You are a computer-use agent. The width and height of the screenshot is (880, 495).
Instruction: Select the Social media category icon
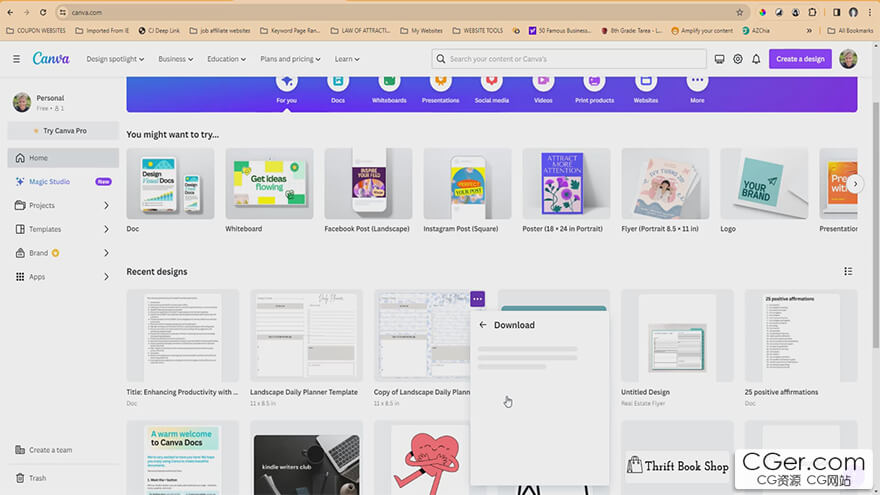coord(492,82)
